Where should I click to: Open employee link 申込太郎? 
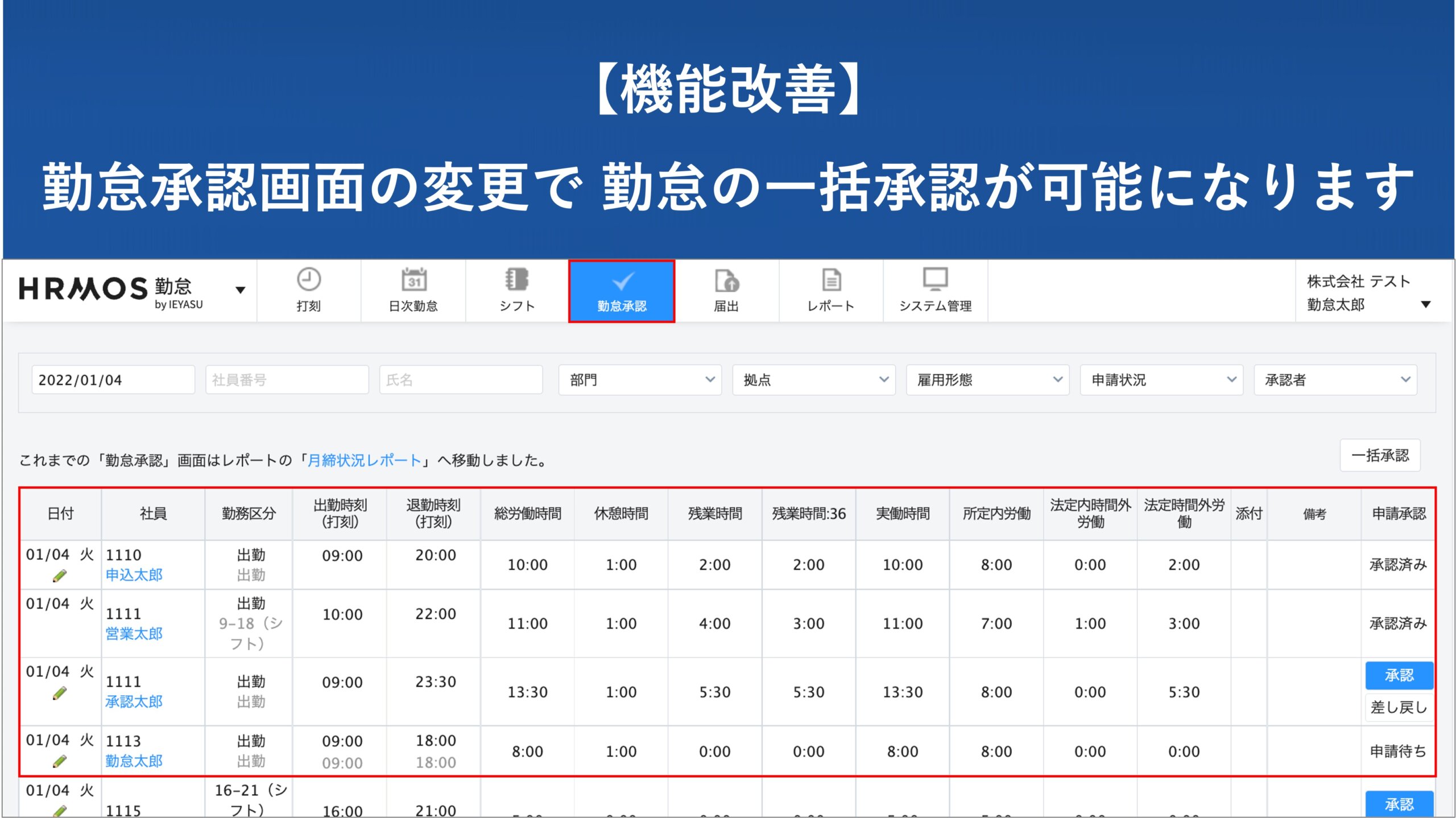pyautogui.click(x=134, y=575)
